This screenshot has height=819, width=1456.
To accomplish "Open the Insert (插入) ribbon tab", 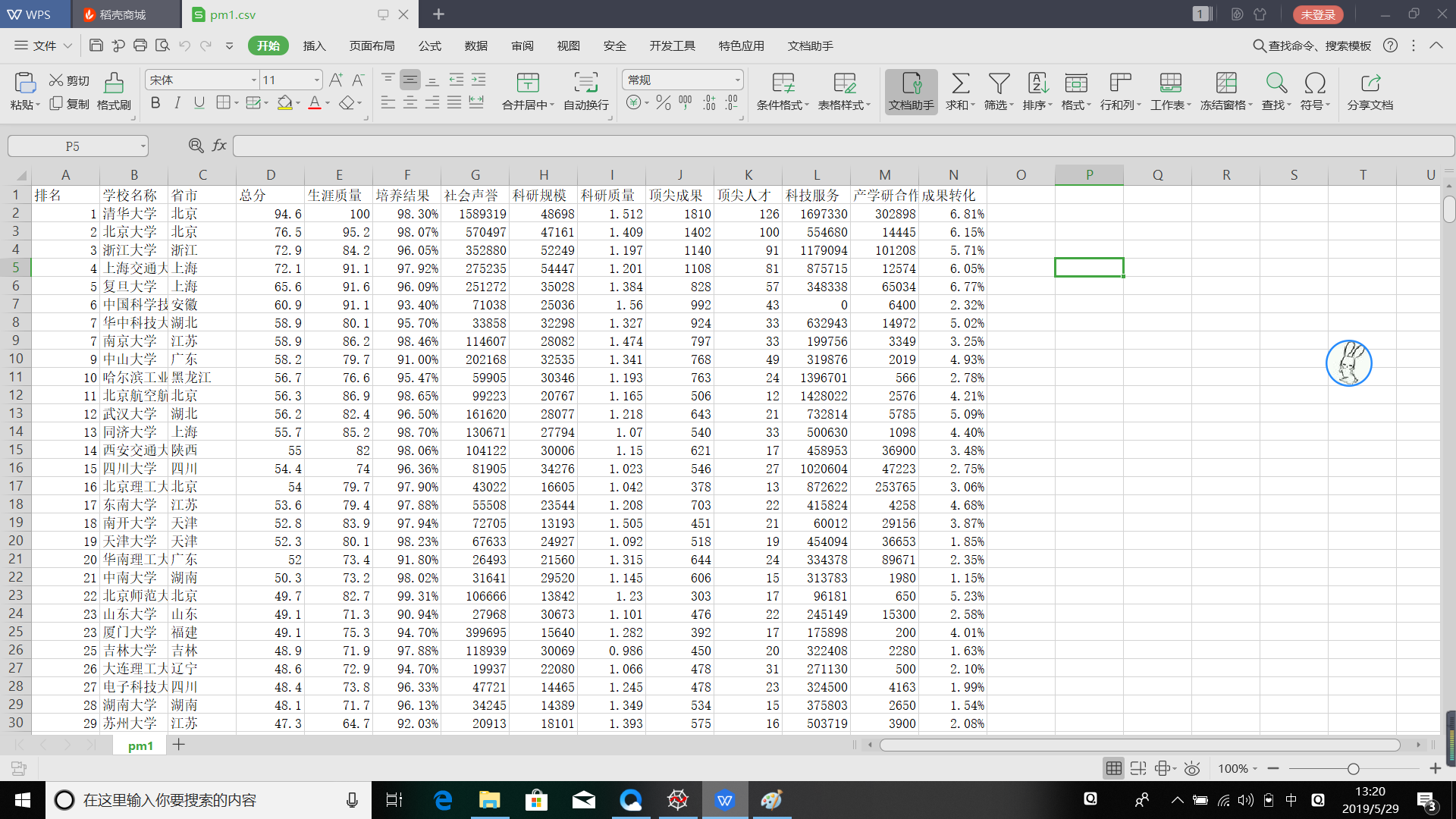I will pyautogui.click(x=314, y=46).
